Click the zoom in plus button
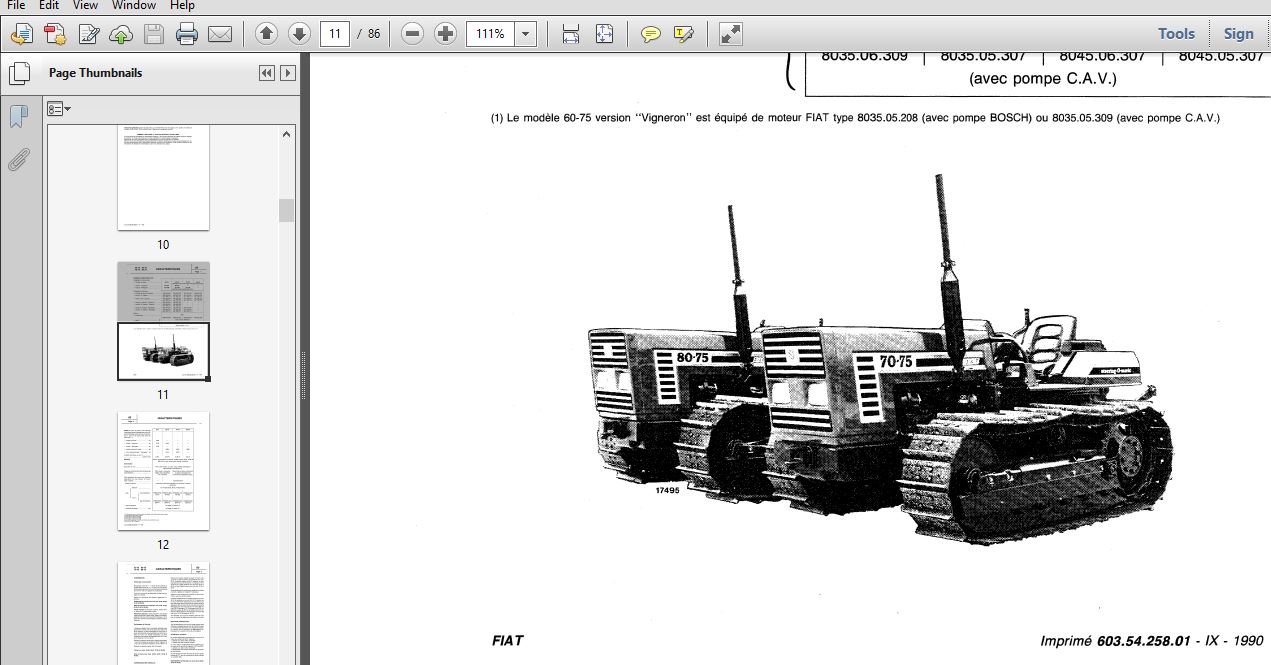 [446, 34]
